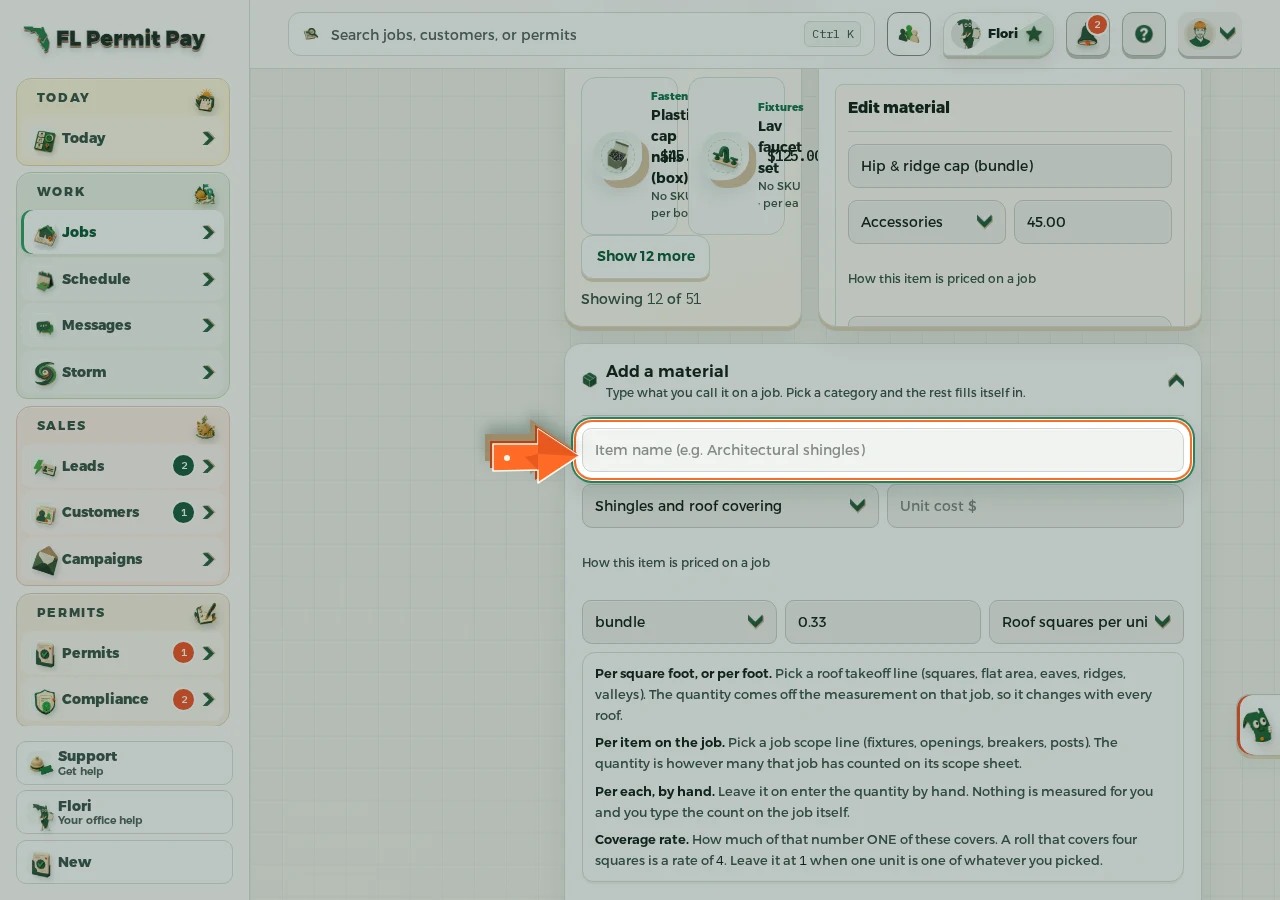1280x900 pixels.
Task: Click the 45.00 cost field in Edit material
Action: tap(1092, 222)
